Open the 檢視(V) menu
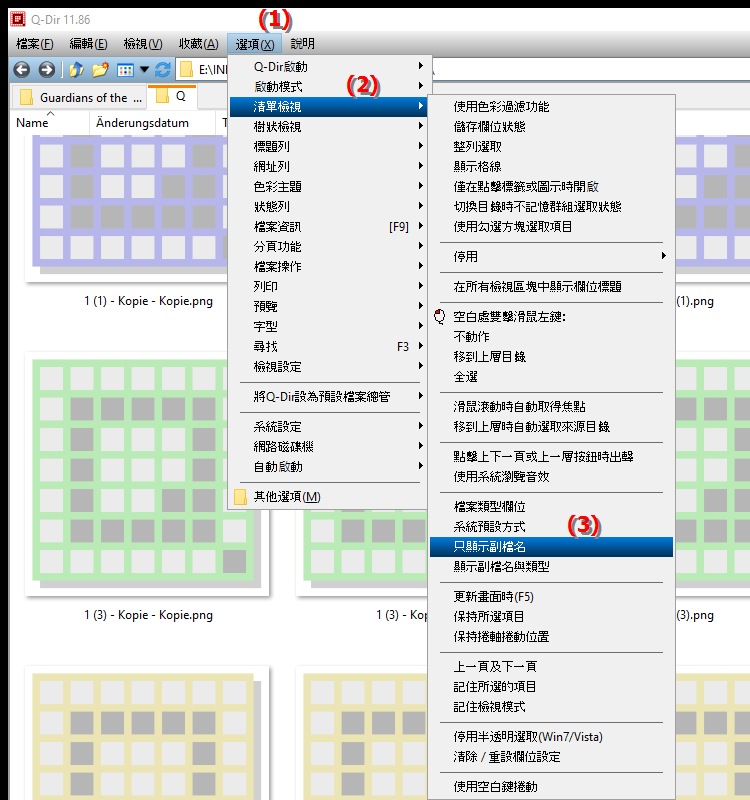The image size is (750, 800). [143, 44]
